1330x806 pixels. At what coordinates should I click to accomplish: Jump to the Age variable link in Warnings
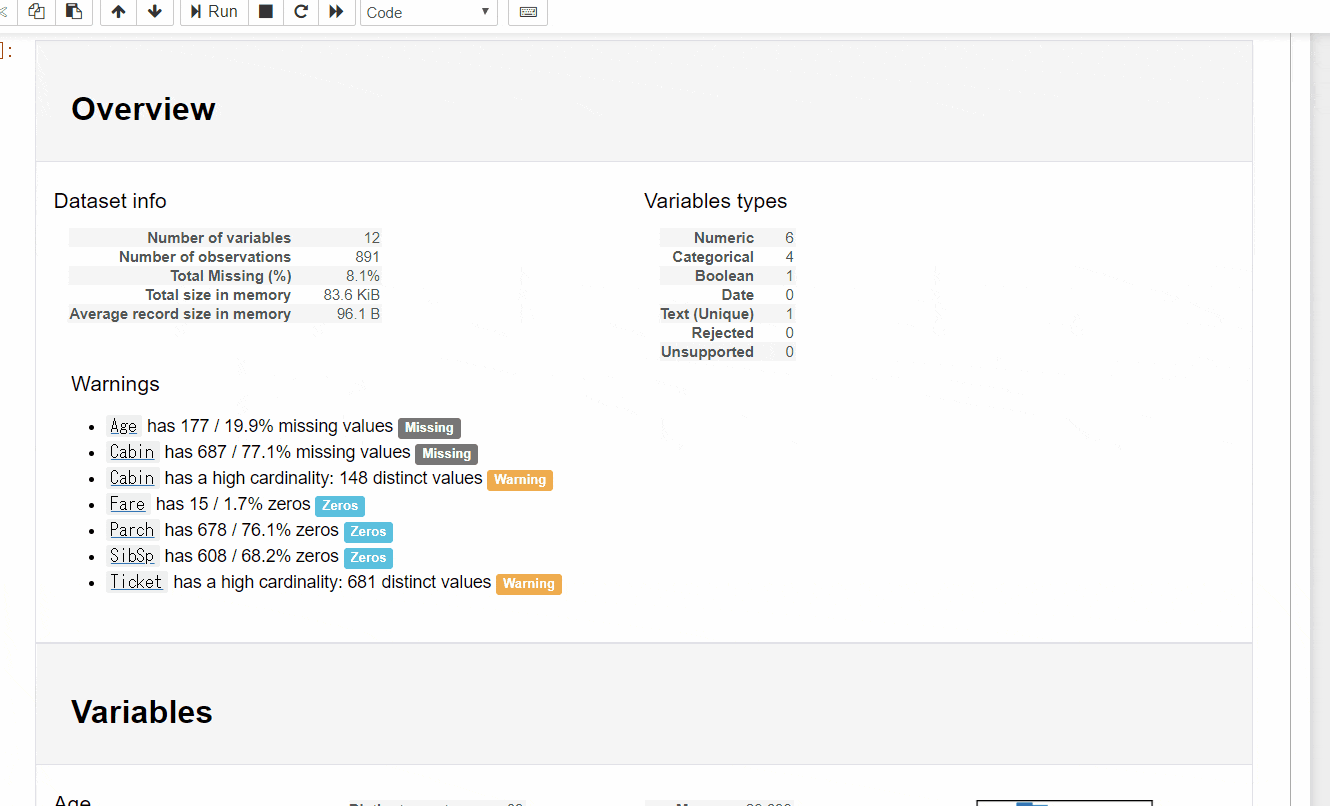tap(124, 426)
